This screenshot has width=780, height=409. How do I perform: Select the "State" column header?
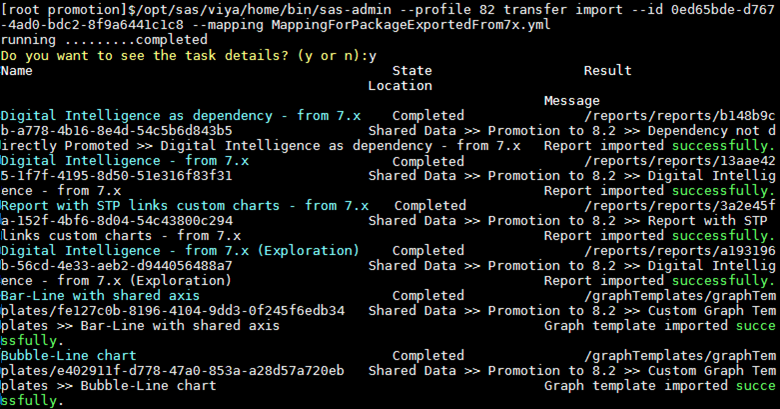412,71
